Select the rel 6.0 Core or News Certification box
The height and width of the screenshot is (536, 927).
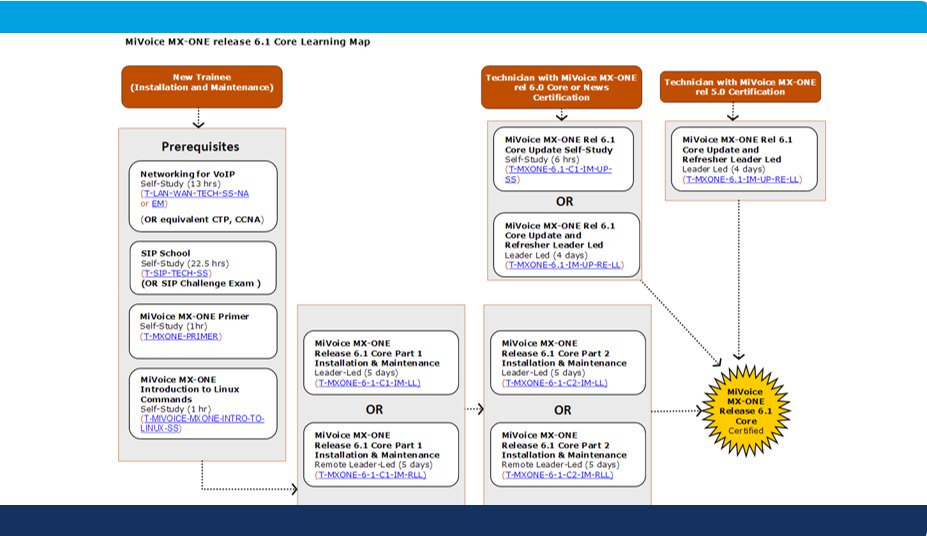coord(561,87)
